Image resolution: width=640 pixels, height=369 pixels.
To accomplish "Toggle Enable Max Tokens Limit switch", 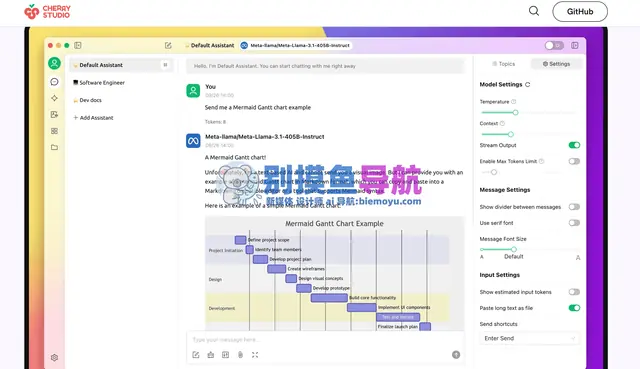I will [x=574, y=161].
